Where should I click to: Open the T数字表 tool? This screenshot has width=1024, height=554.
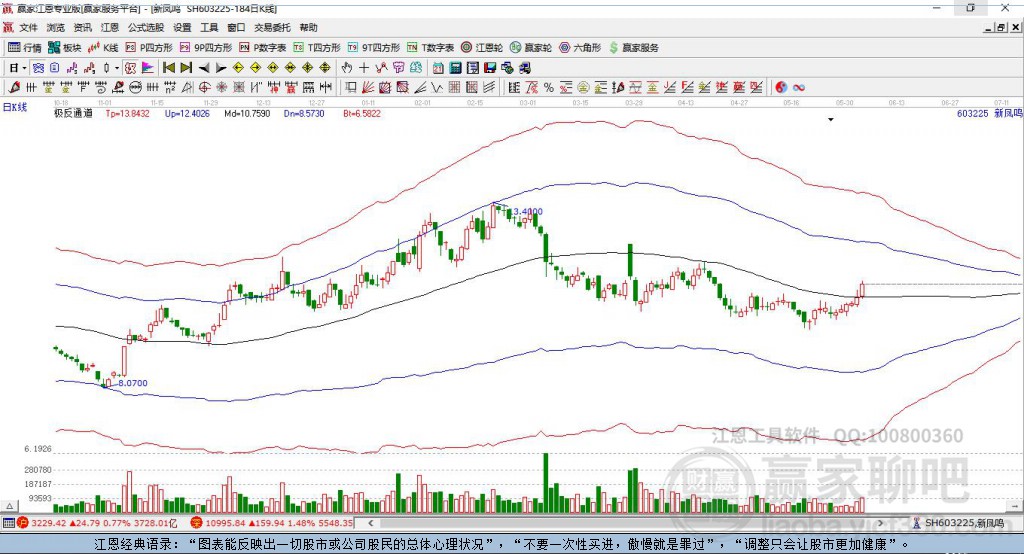pos(430,48)
